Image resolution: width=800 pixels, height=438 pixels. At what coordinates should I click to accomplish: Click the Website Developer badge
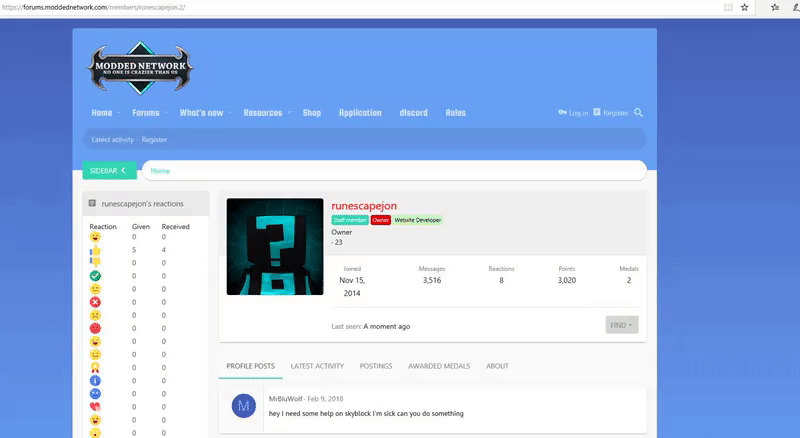pos(418,220)
